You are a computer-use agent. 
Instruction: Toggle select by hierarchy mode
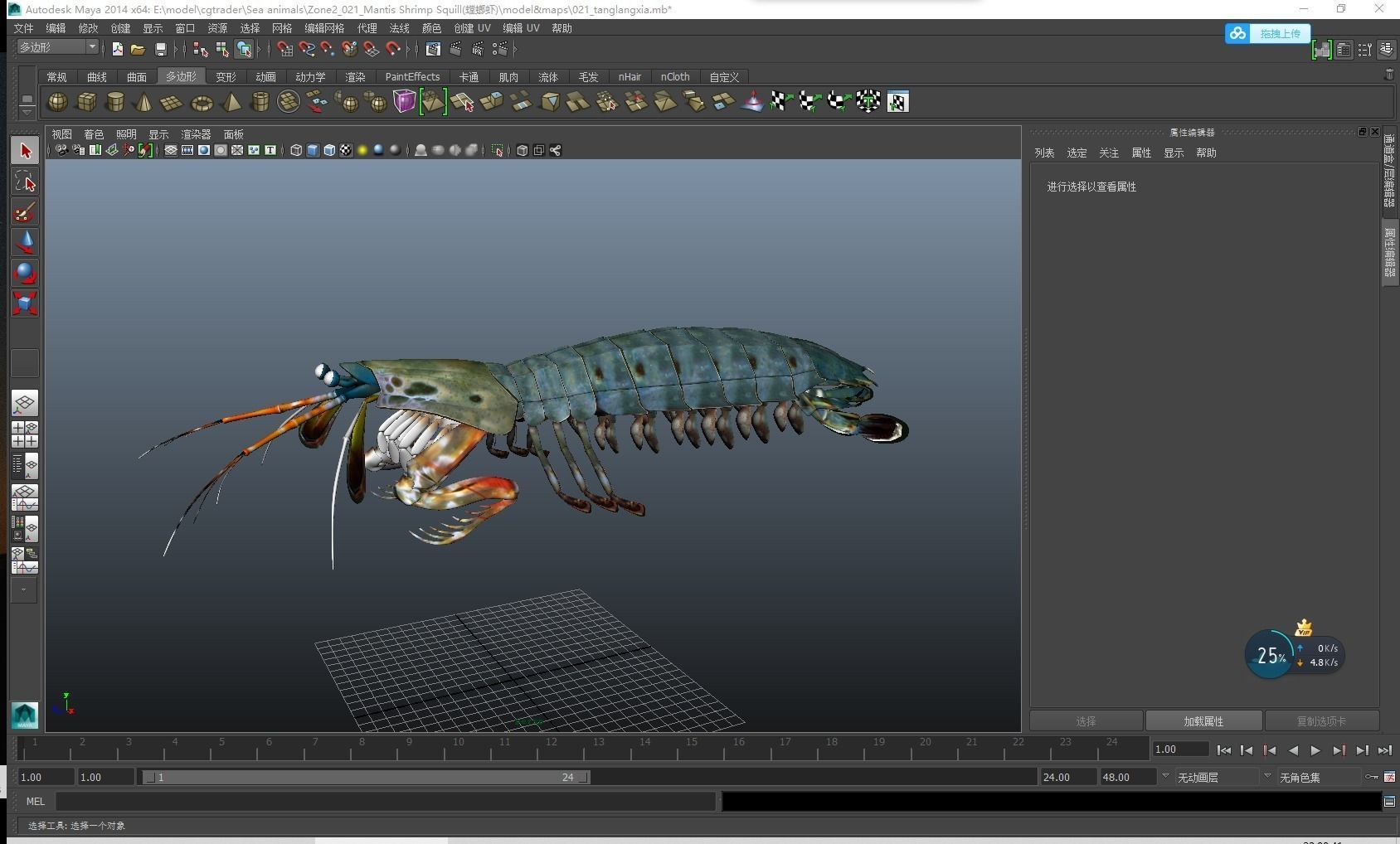tap(201, 49)
